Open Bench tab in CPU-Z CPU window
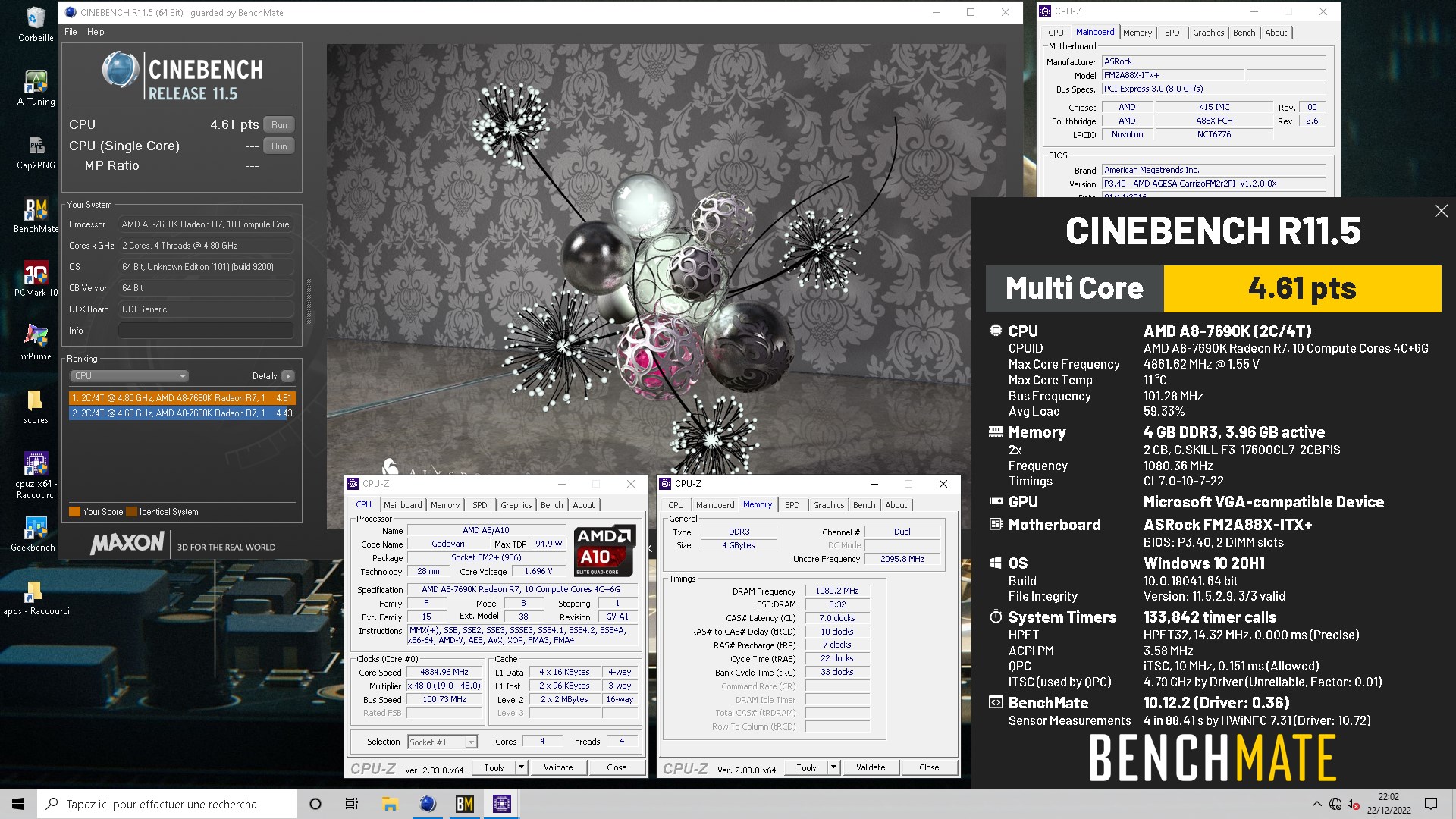Screen dimensions: 1456x819 [551, 505]
